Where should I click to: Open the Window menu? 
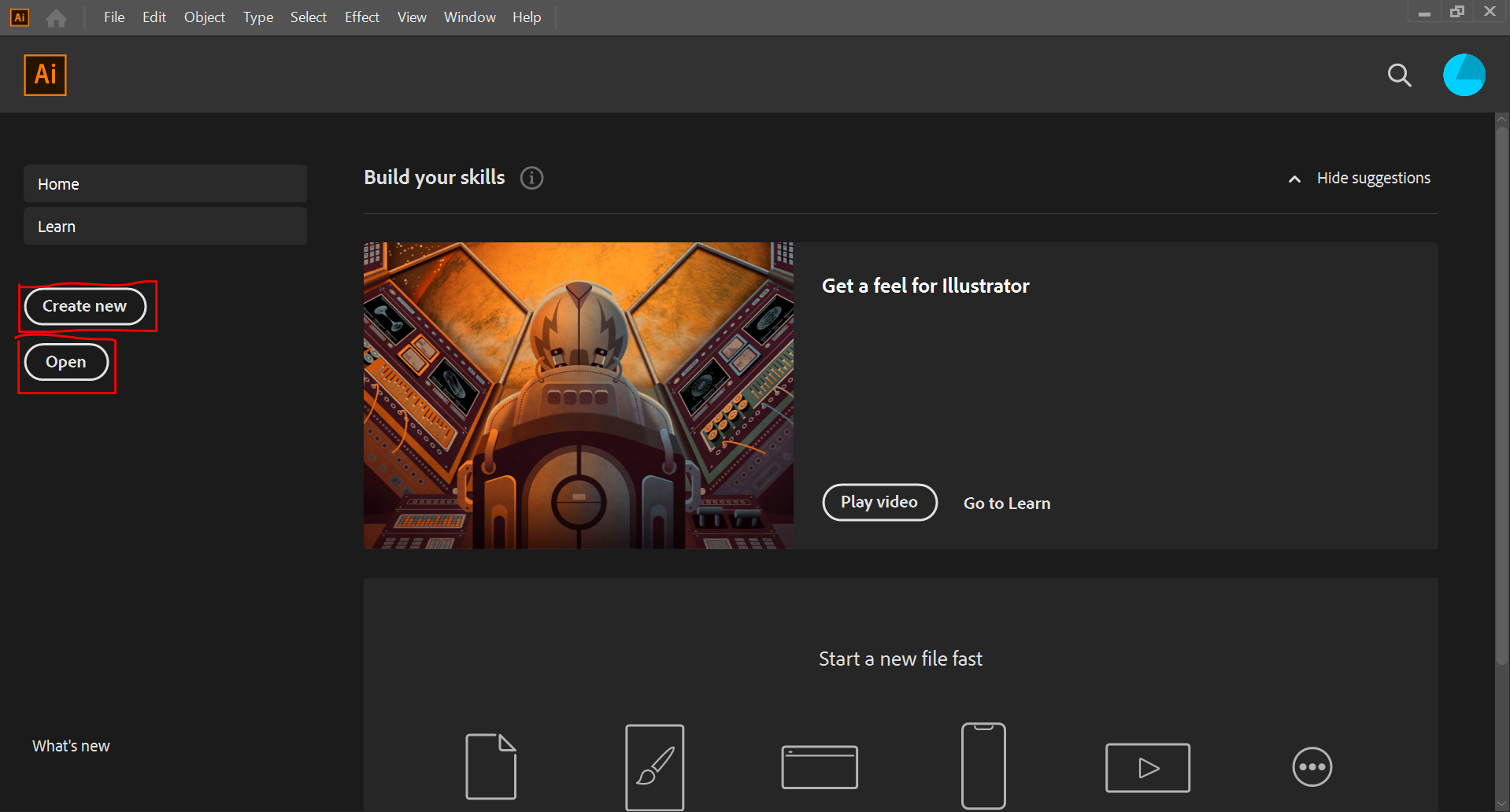[x=469, y=17]
